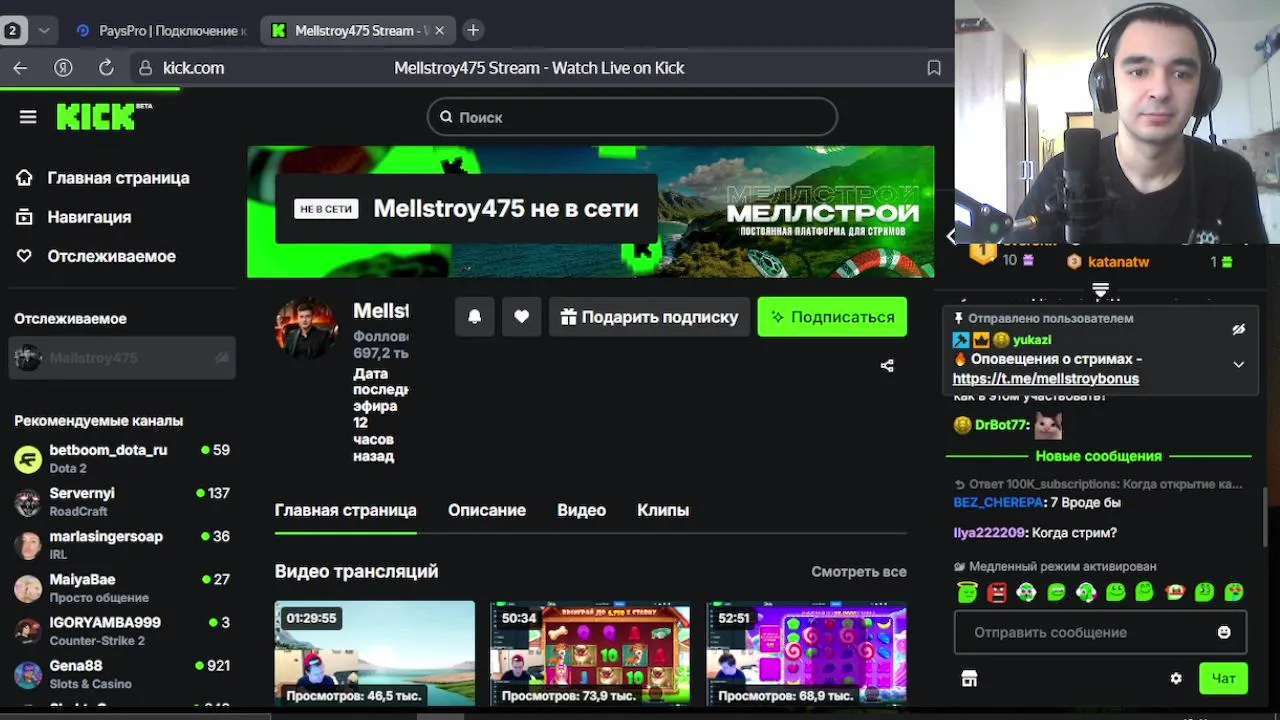Click the notification bell button
The width and height of the screenshot is (1280, 720).
pyautogui.click(x=475, y=317)
